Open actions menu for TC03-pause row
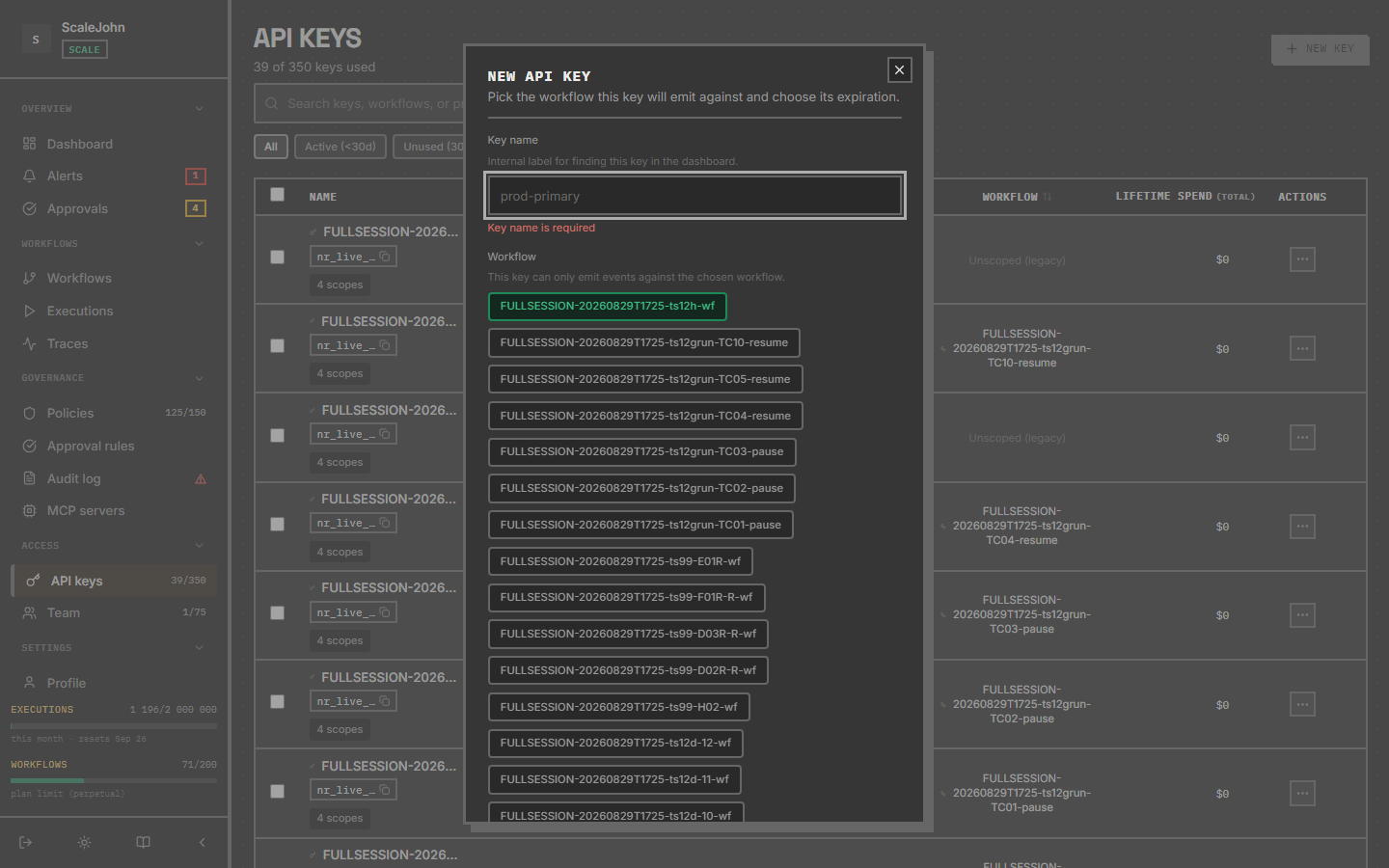Screen dimensions: 1389x868 (1302, 615)
